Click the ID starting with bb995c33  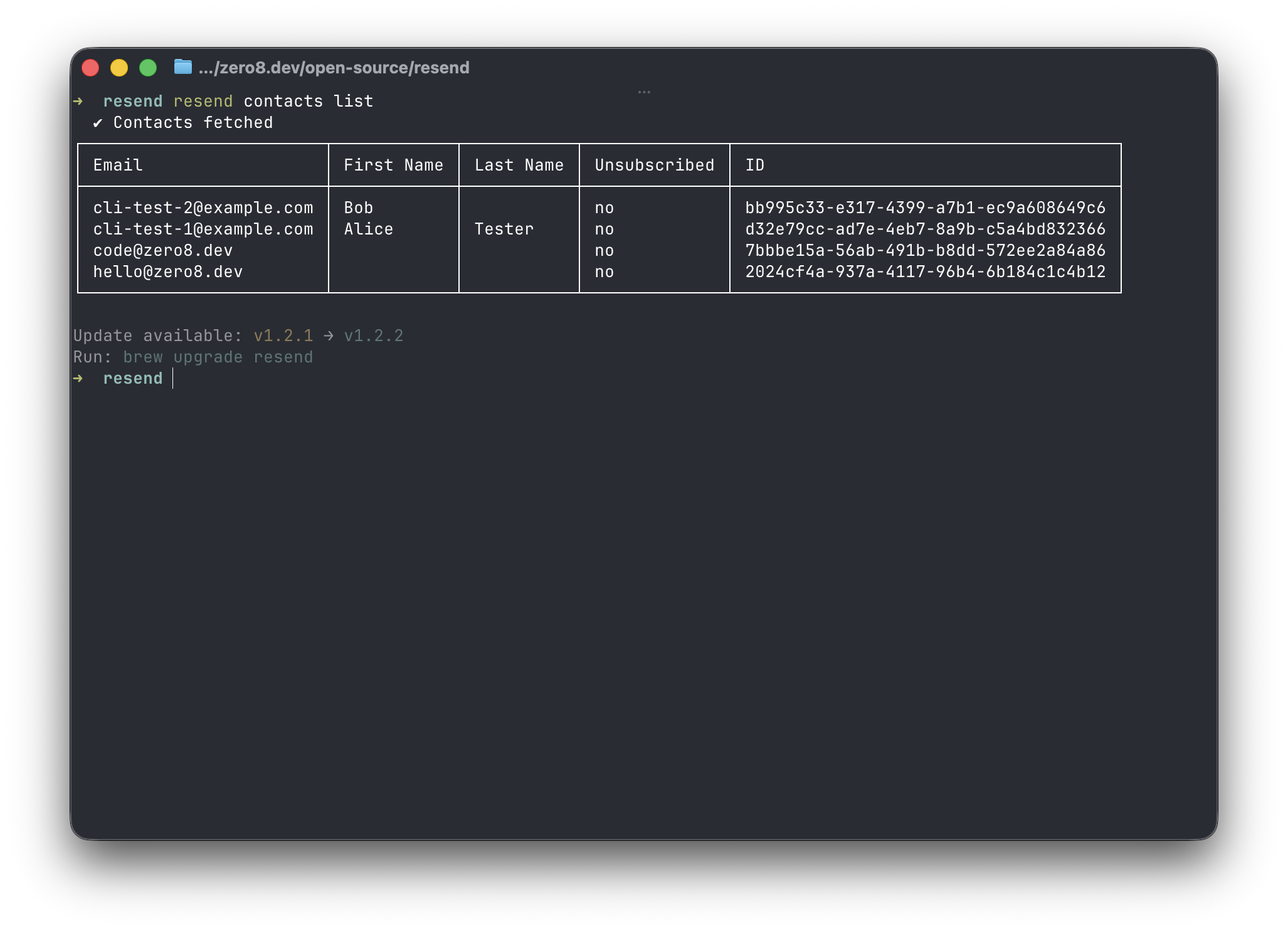pyautogui.click(x=925, y=208)
